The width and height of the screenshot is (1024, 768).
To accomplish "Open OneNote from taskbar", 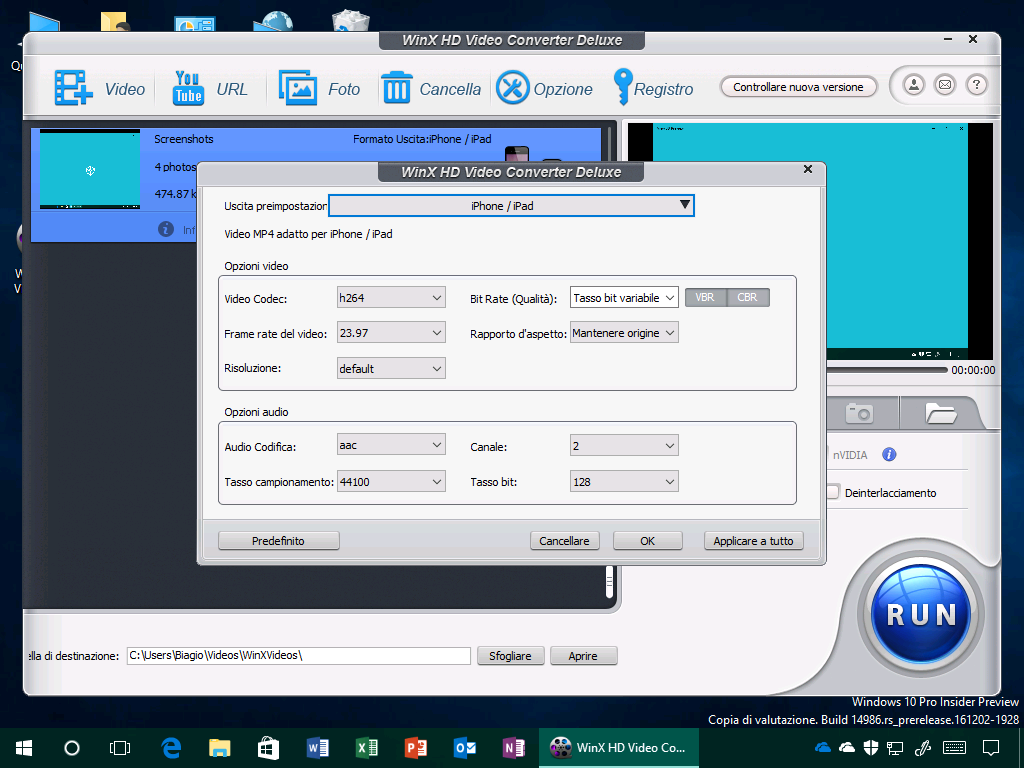I will [513, 748].
